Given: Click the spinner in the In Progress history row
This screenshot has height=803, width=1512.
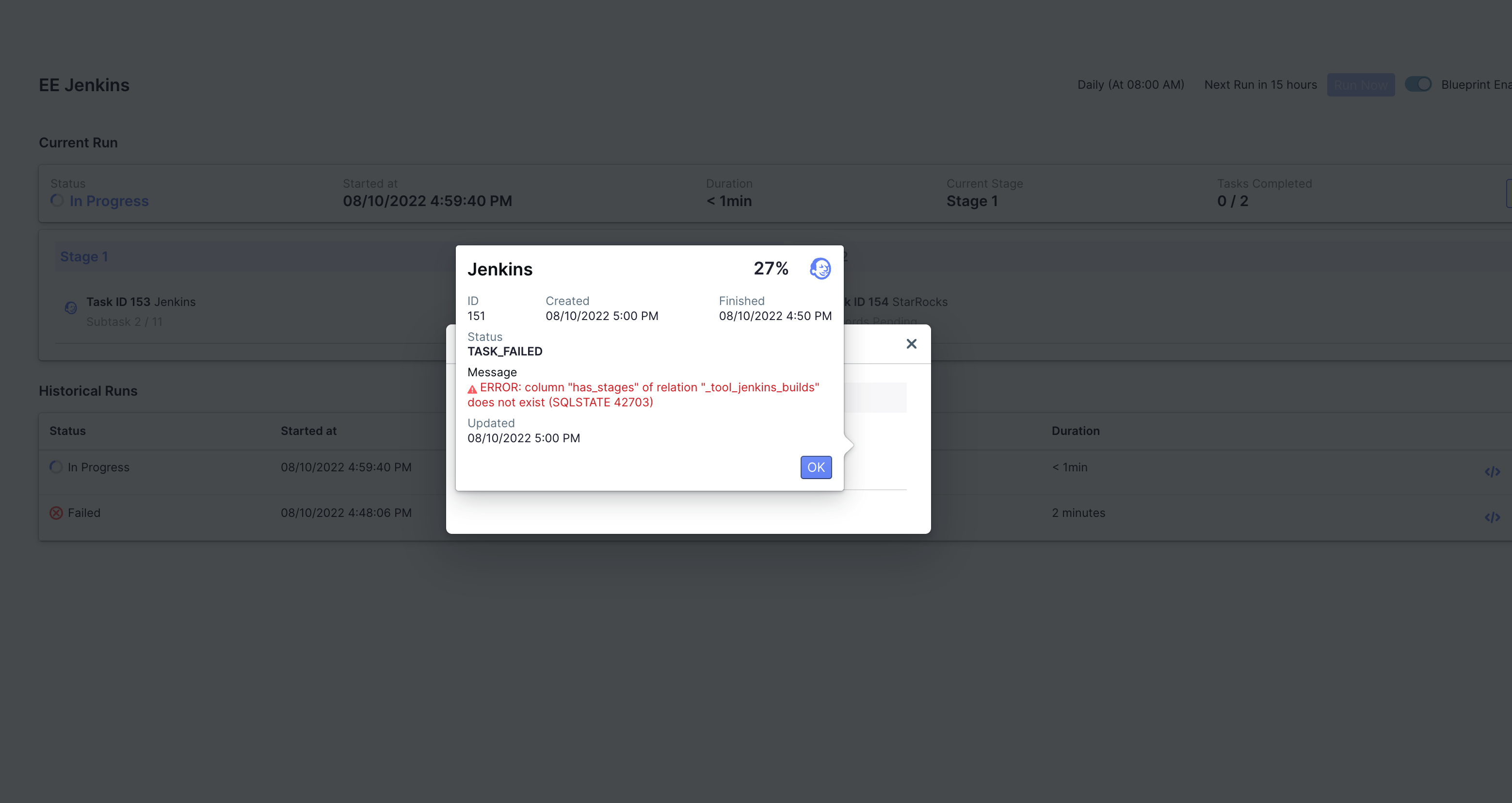Looking at the screenshot, I should (56, 467).
